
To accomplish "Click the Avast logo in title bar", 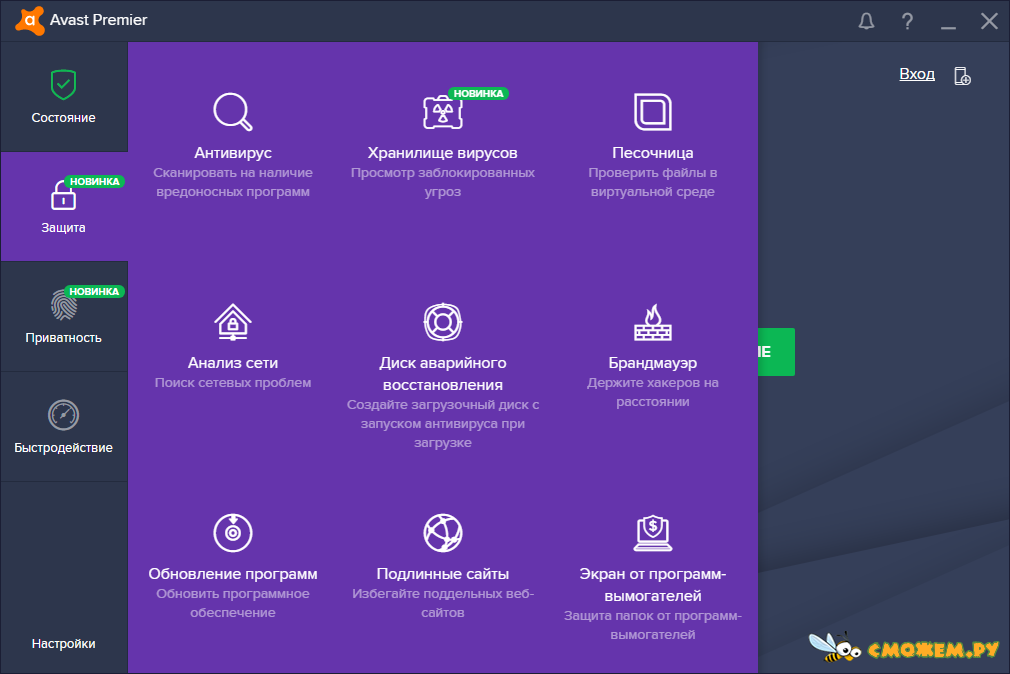I will click(30, 21).
